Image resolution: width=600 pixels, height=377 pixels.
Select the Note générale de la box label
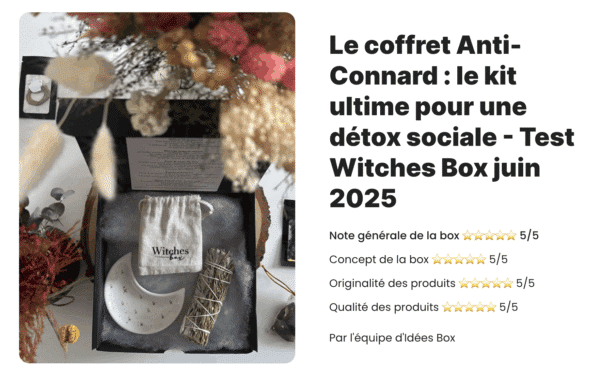(394, 235)
